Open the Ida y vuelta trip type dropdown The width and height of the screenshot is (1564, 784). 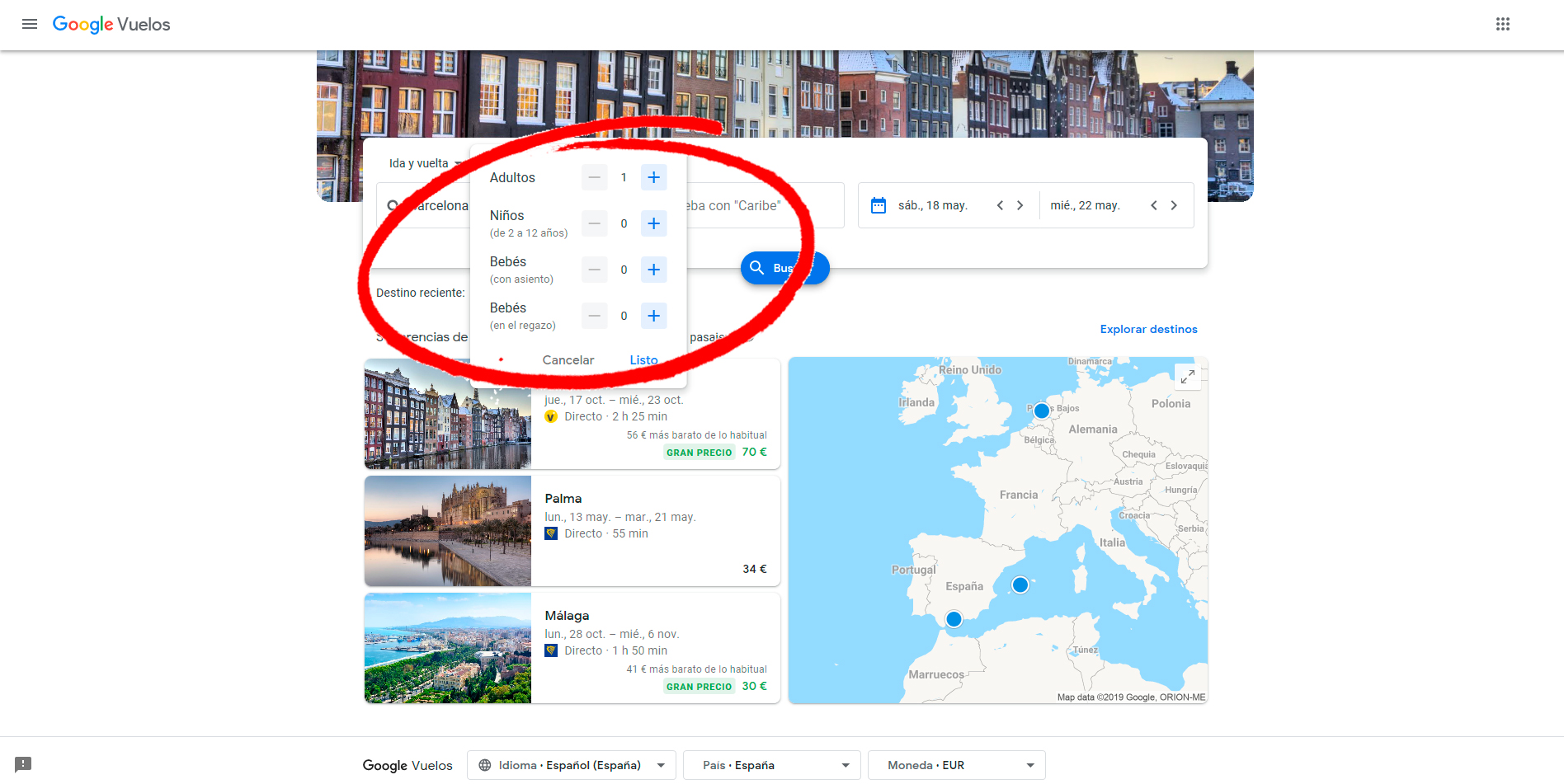[424, 163]
